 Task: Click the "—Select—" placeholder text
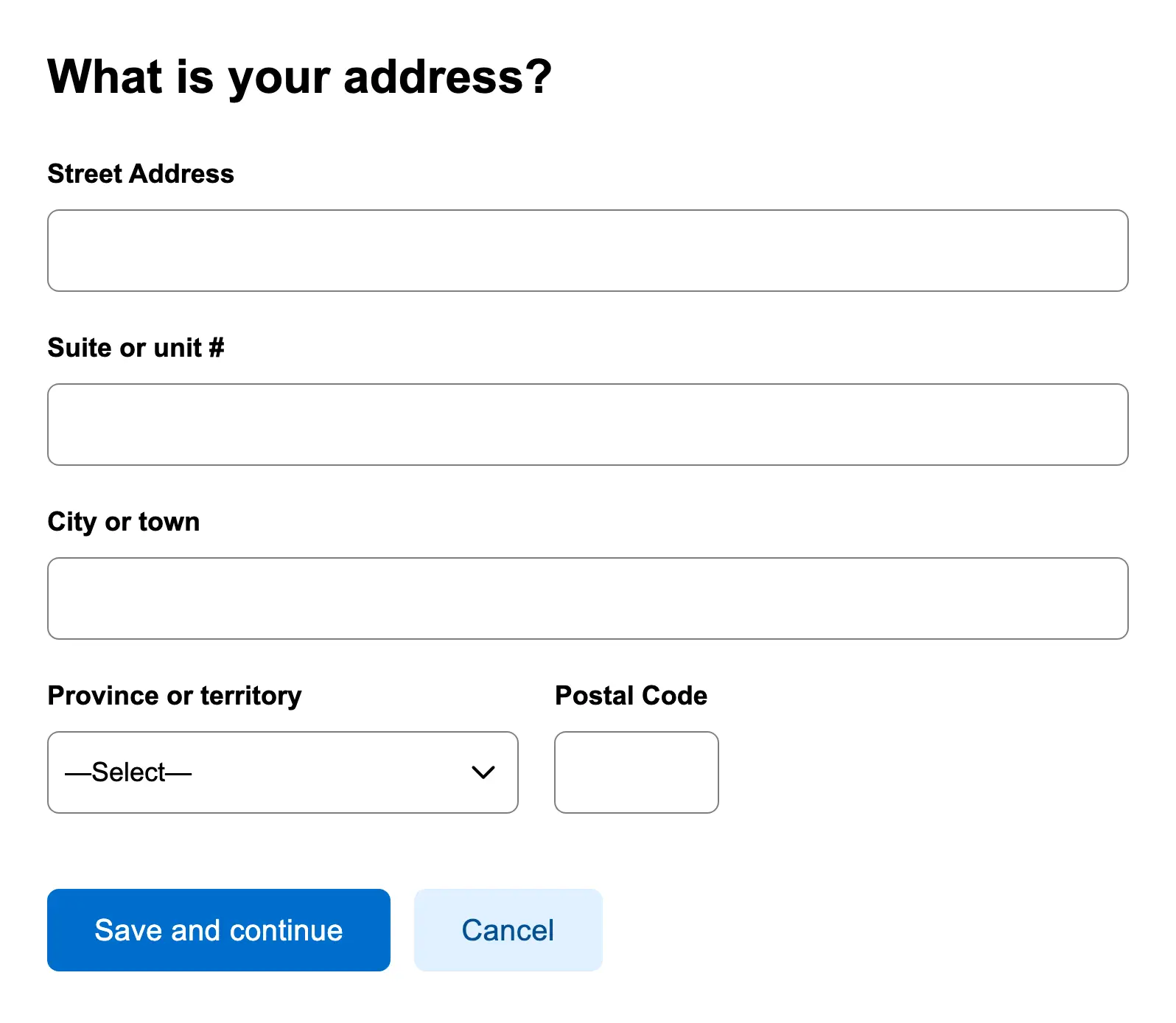[x=128, y=772]
